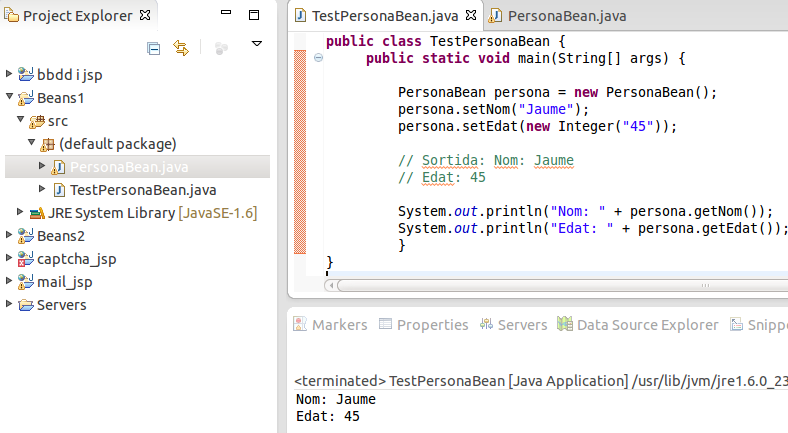The height and width of the screenshot is (433, 788).
Task: Select the TestPersonaBean.java editor tab
Action: pos(383,16)
